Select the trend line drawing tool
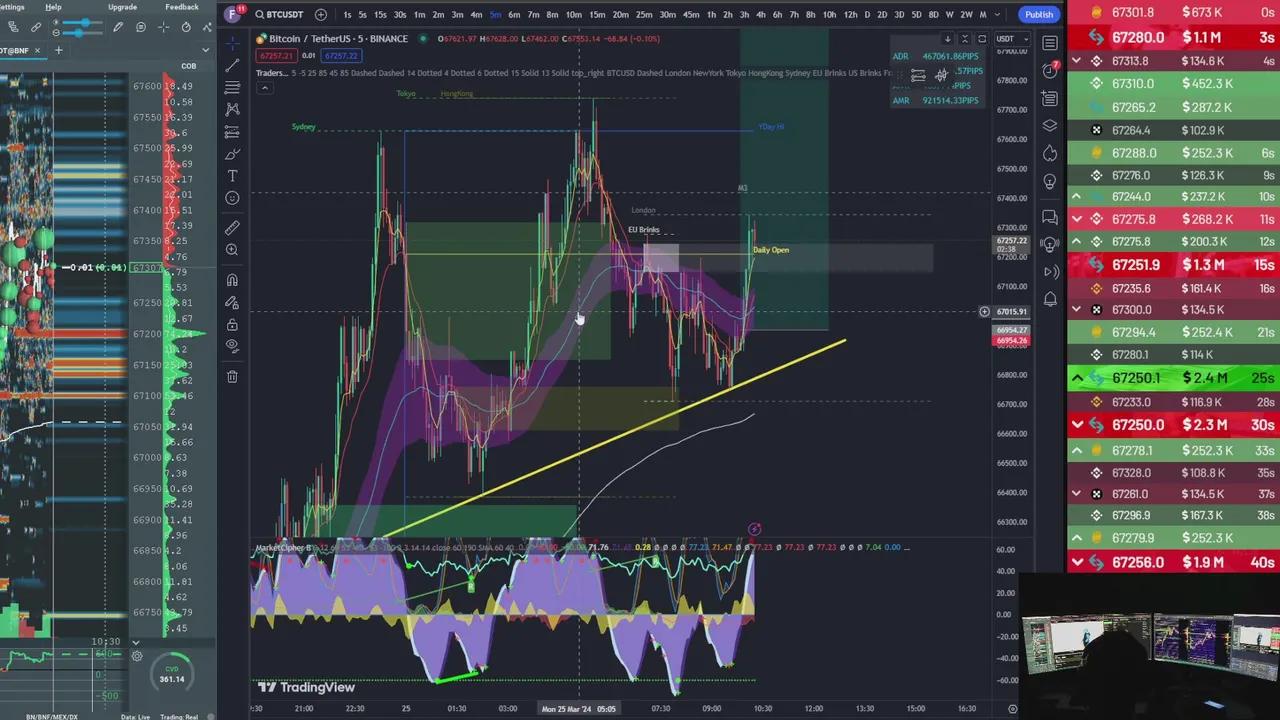The height and width of the screenshot is (720, 1280). click(232, 66)
